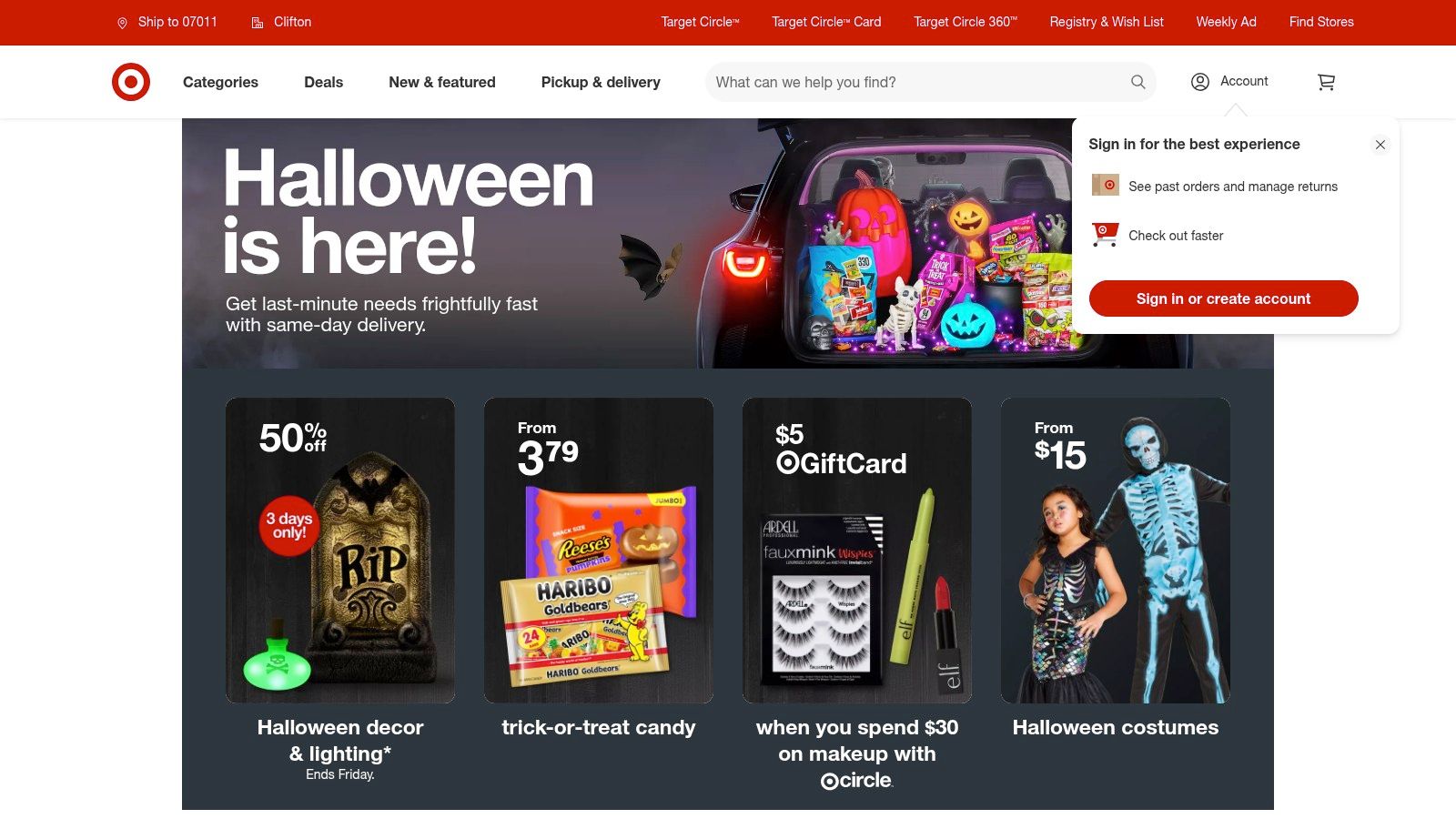Click the Account profile icon
The image size is (1456, 819).
[1200, 82]
